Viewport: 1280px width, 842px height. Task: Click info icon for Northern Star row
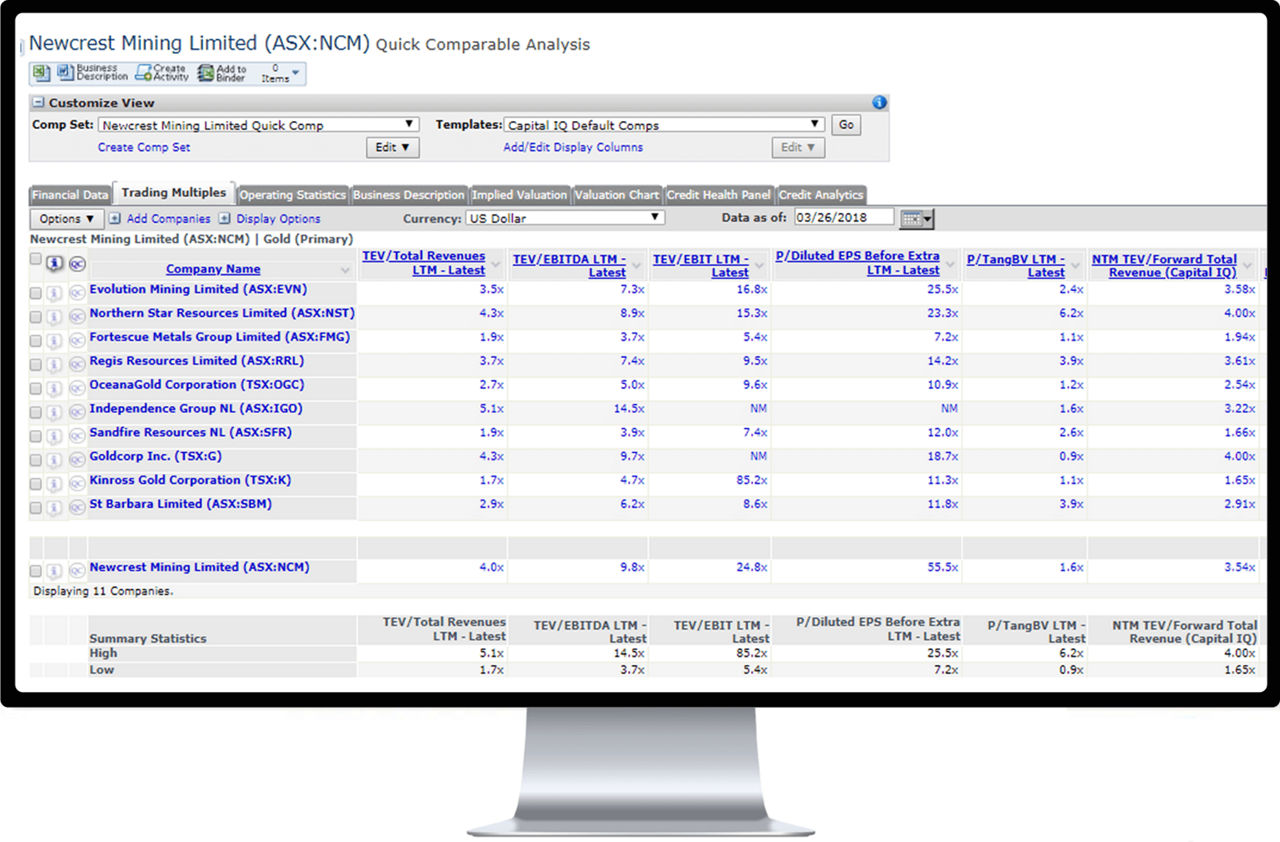(56, 317)
